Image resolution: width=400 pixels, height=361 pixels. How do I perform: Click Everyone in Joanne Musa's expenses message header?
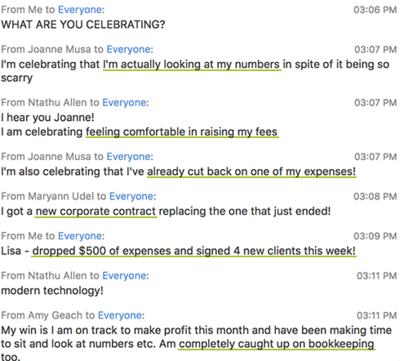pyautogui.click(x=128, y=156)
